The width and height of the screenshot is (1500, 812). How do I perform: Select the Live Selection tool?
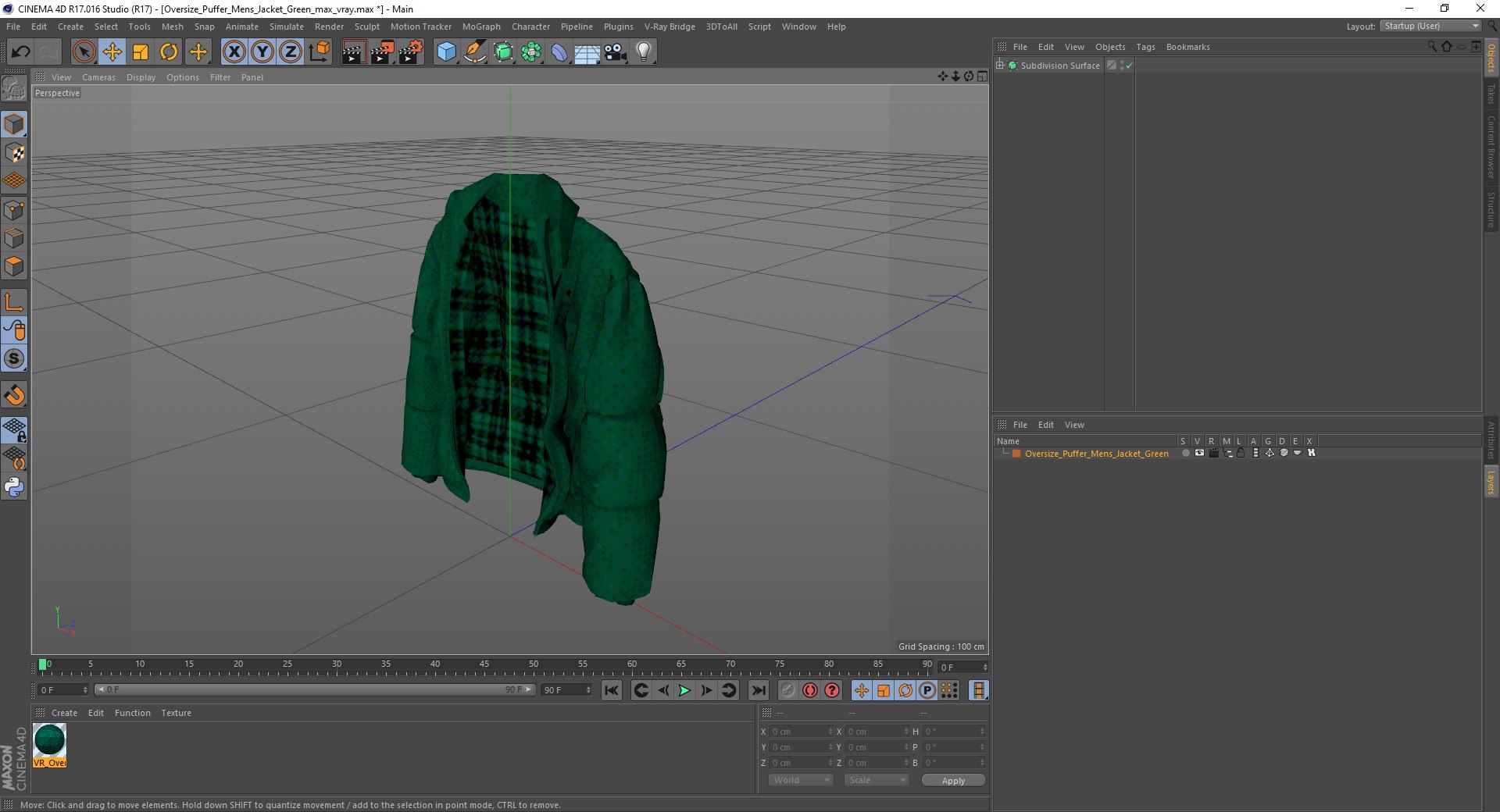click(84, 52)
